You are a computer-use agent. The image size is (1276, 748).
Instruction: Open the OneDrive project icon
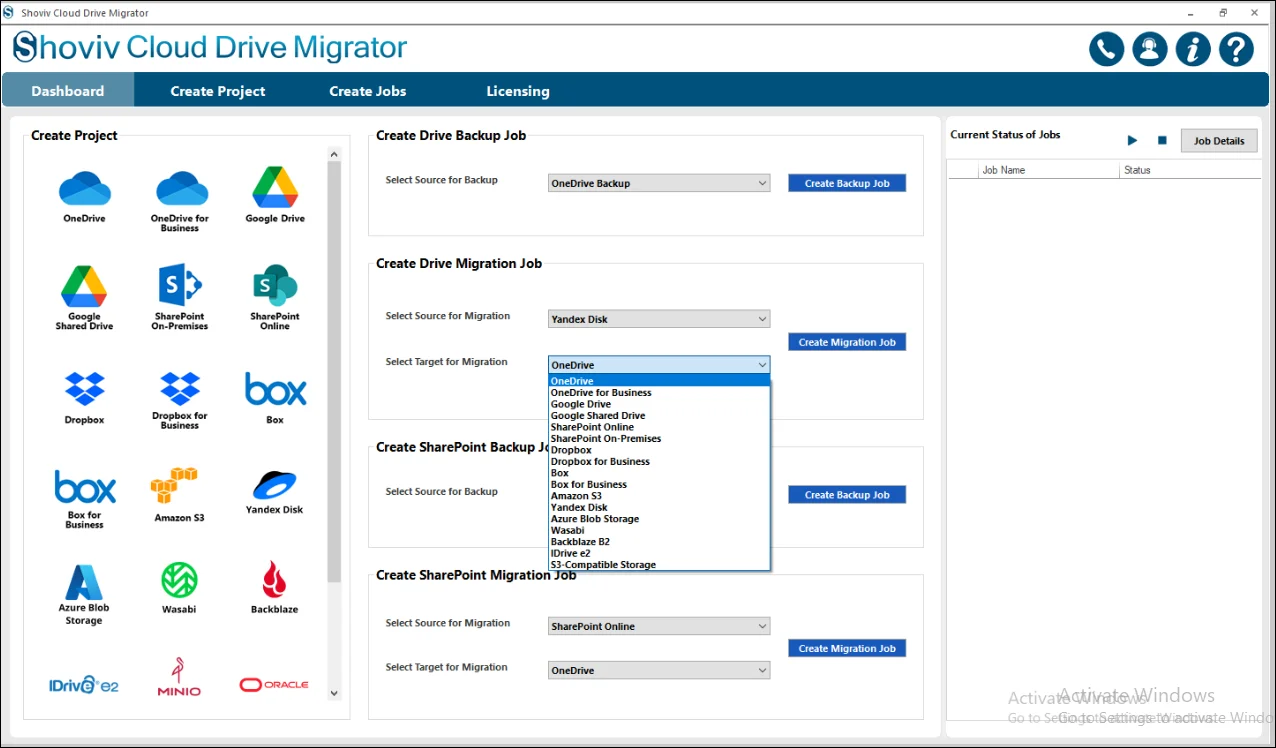84,195
